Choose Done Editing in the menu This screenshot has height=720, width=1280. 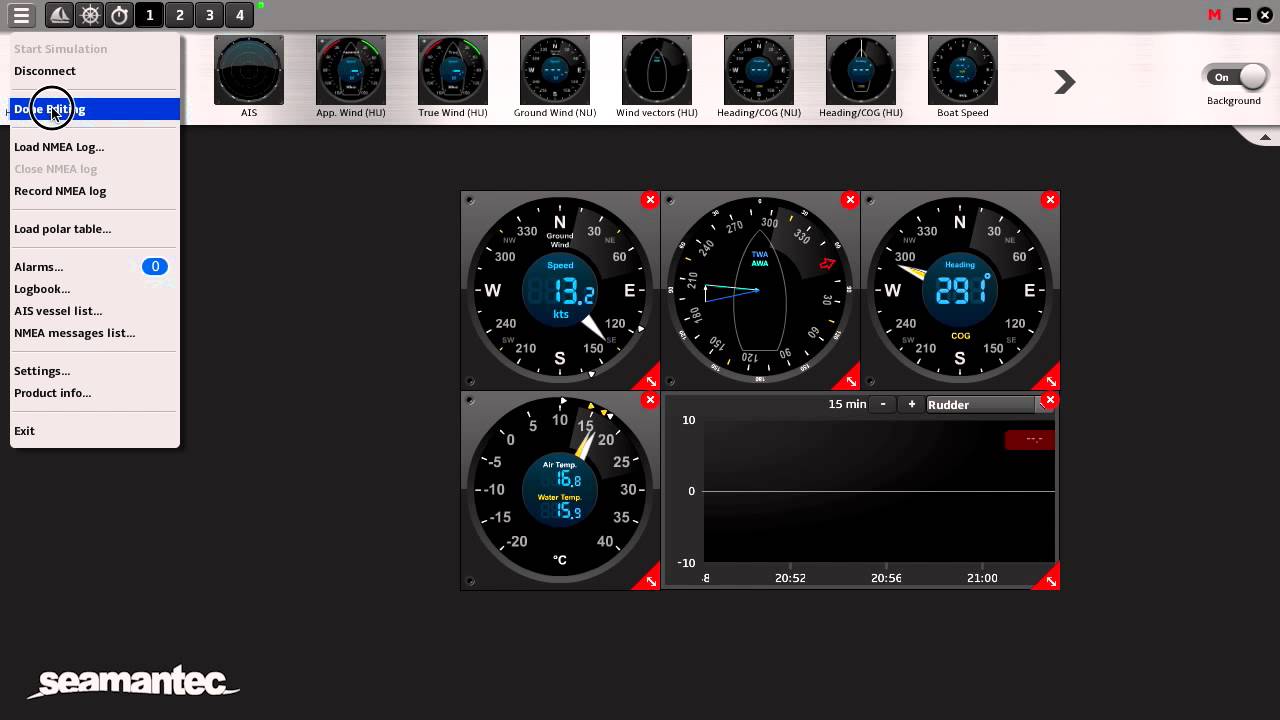pos(95,109)
